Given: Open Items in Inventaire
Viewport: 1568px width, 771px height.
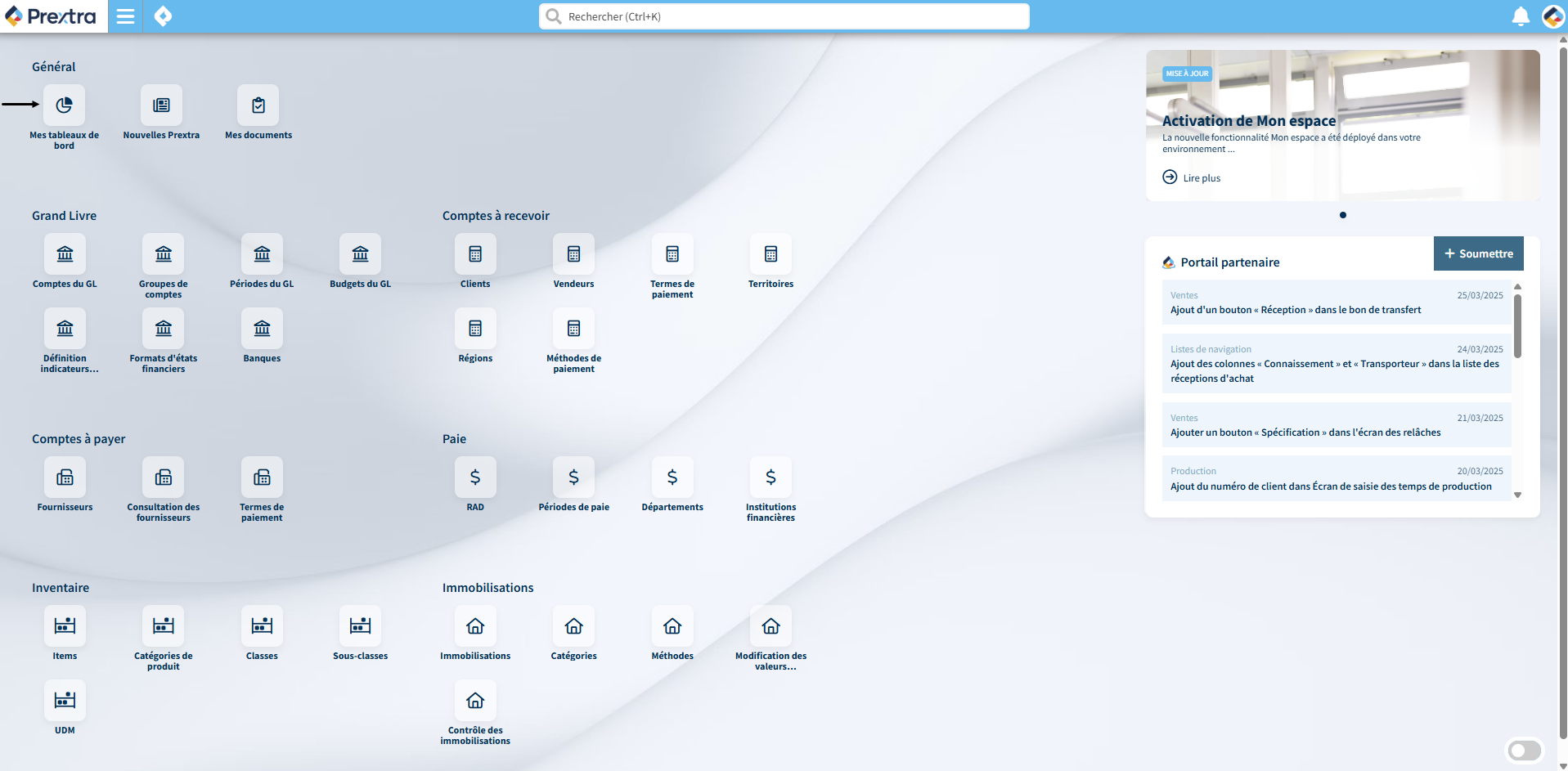Looking at the screenshot, I should pos(65,626).
